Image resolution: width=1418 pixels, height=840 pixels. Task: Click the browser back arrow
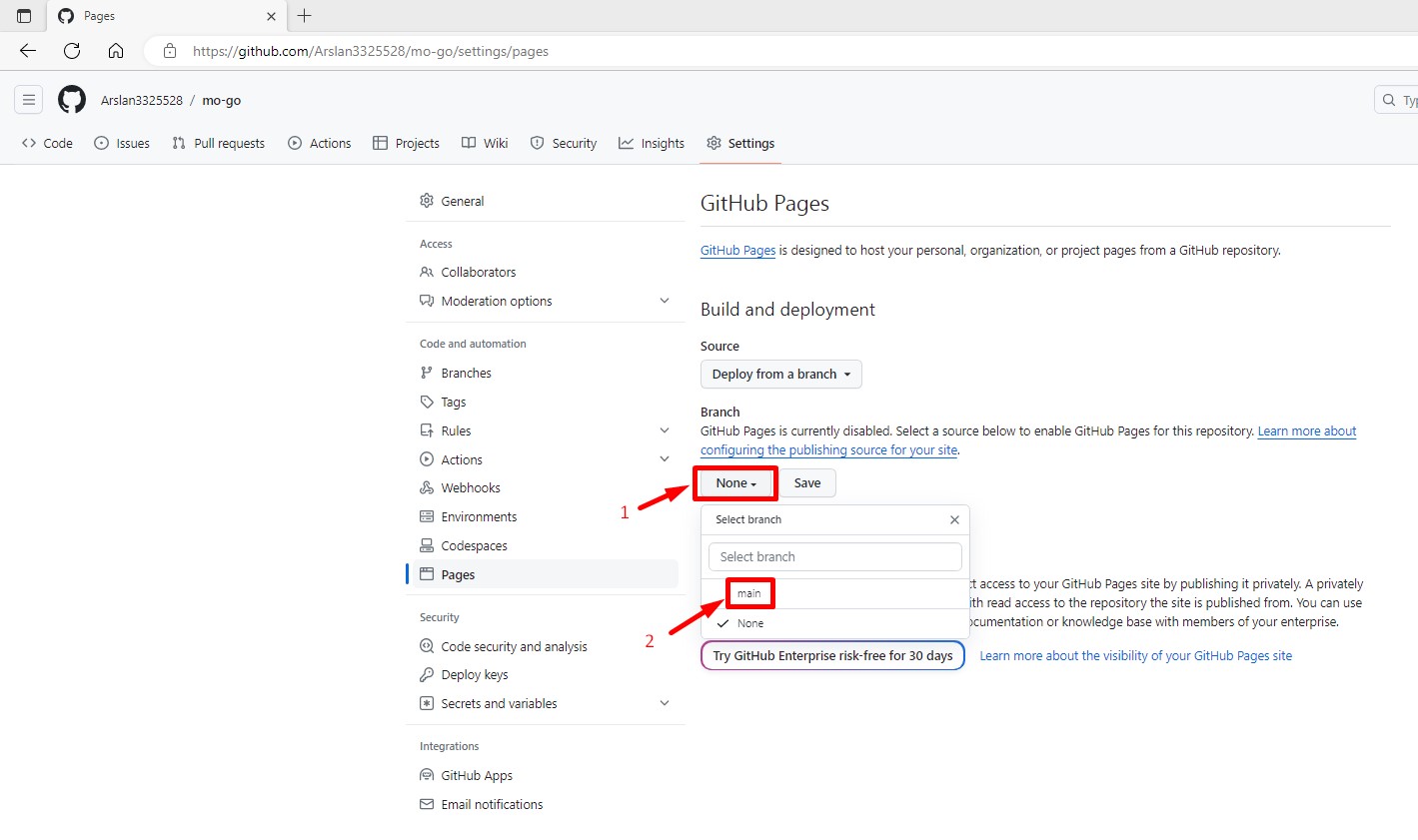coord(28,51)
